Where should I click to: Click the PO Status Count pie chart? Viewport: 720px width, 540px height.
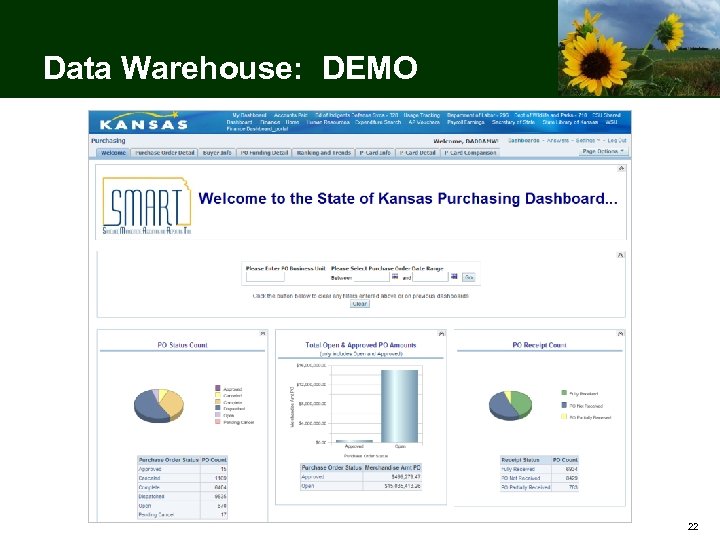[x=159, y=405]
